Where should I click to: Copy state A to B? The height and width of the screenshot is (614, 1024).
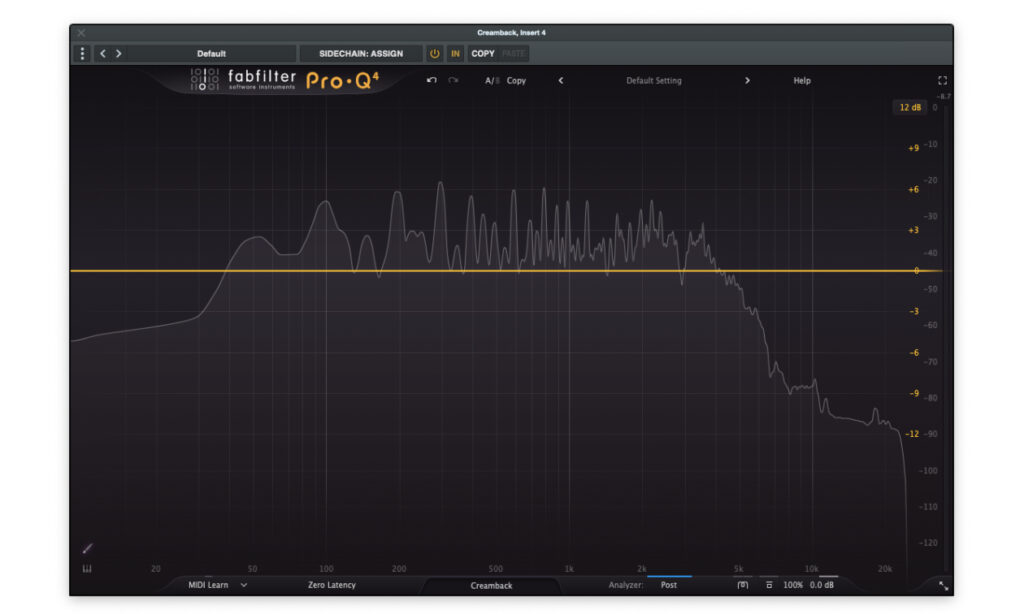pyautogui.click(x=516, y=80)
